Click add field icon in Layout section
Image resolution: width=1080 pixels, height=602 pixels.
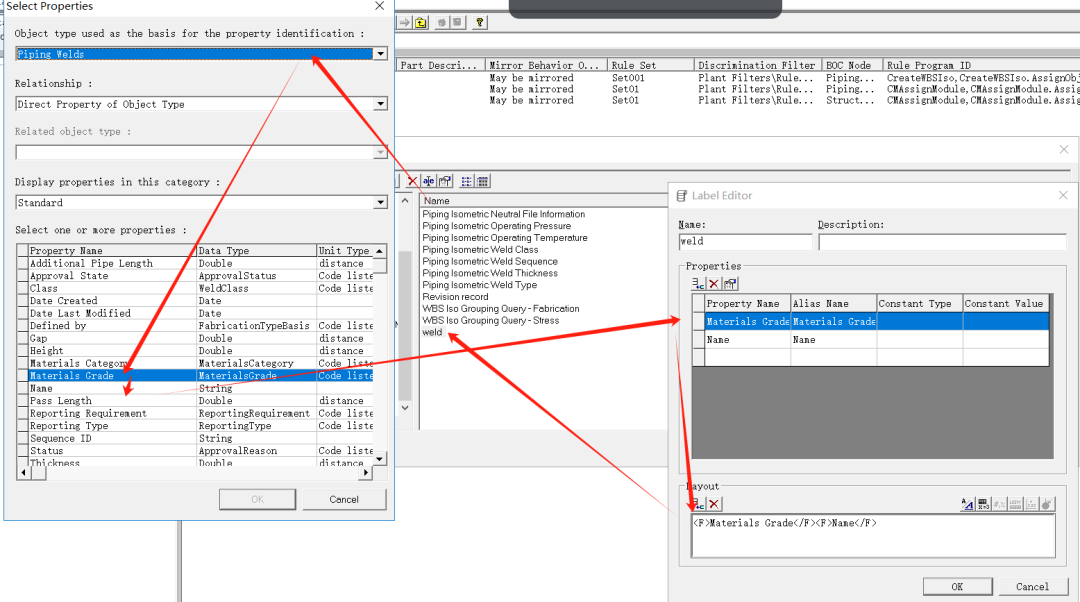[x=698, y=504]
